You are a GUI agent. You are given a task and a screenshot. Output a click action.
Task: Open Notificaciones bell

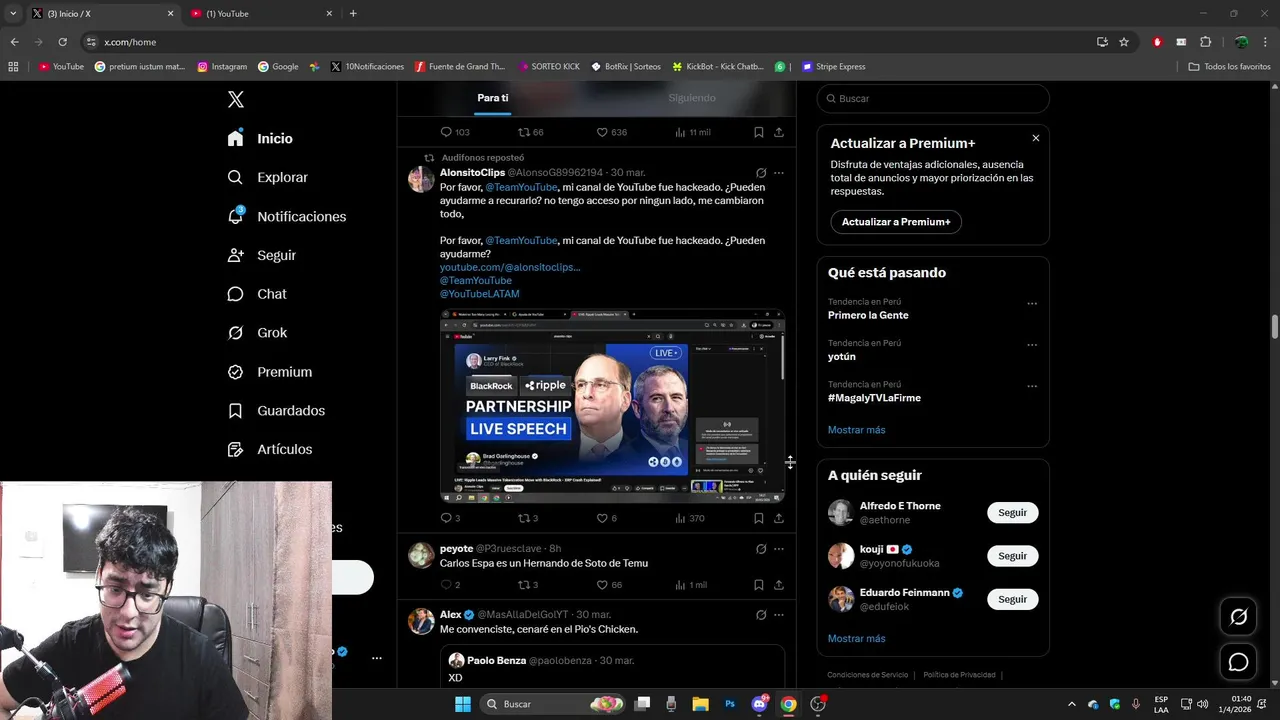coord(286,216)
